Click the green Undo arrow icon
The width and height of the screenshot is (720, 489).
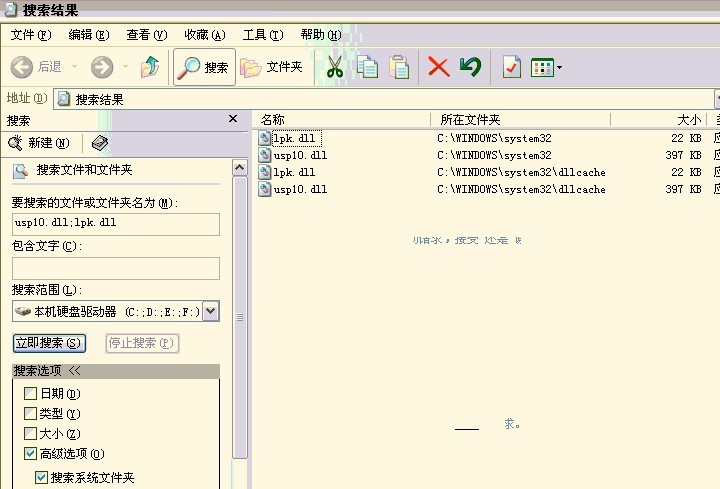[470, 67]
